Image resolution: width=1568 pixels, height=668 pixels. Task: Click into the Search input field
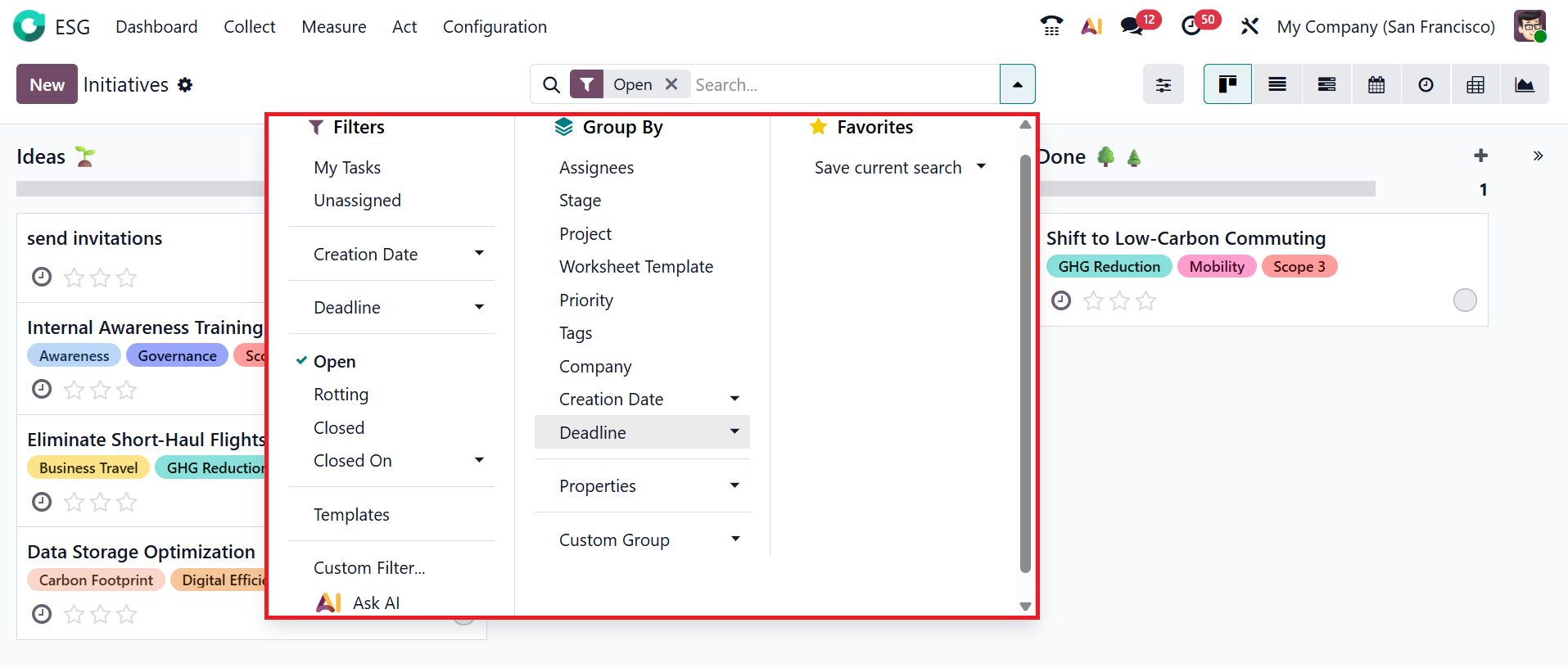tap(843, 84)
